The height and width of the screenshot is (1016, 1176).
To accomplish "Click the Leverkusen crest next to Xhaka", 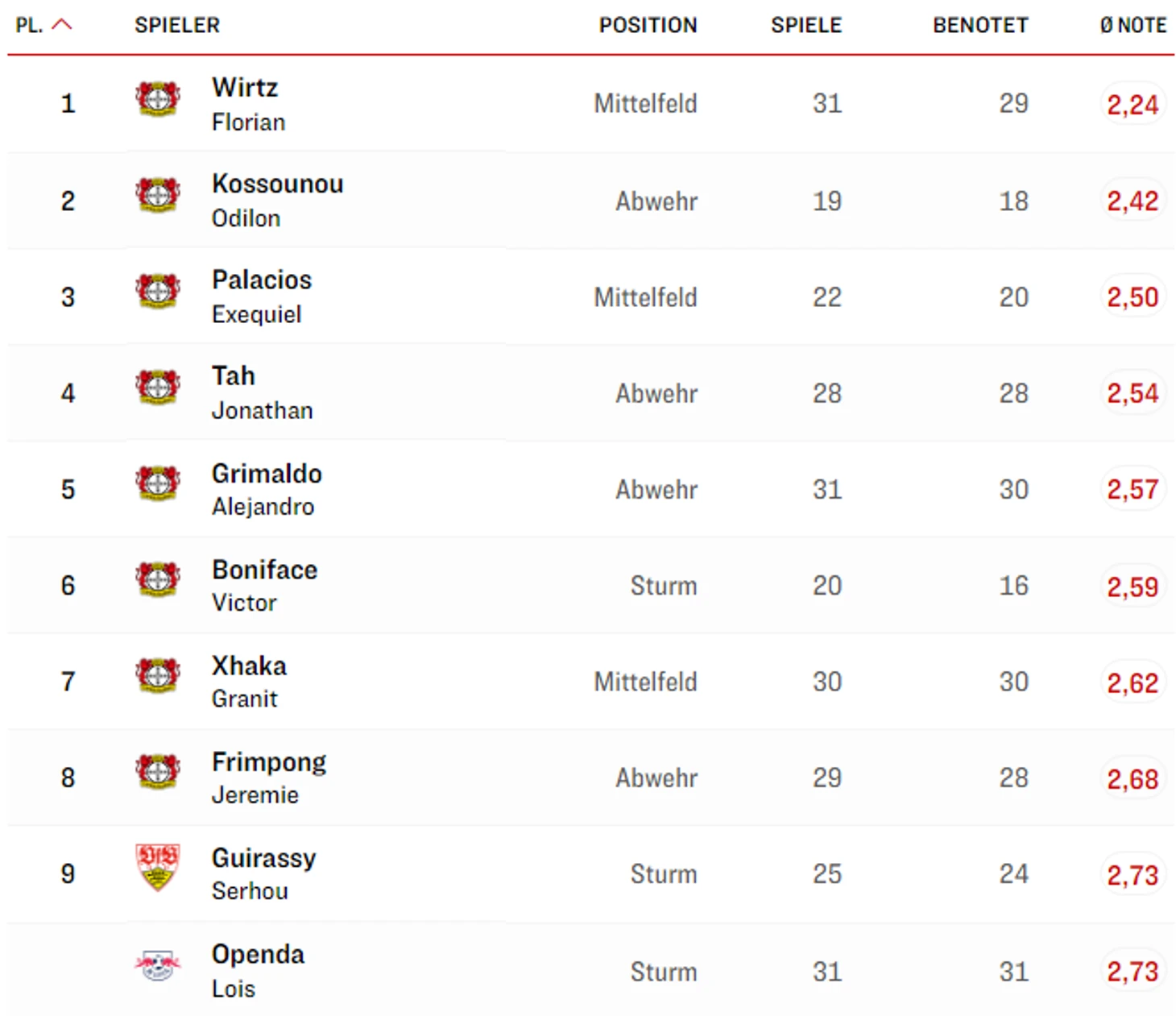I will coord(157,676).
